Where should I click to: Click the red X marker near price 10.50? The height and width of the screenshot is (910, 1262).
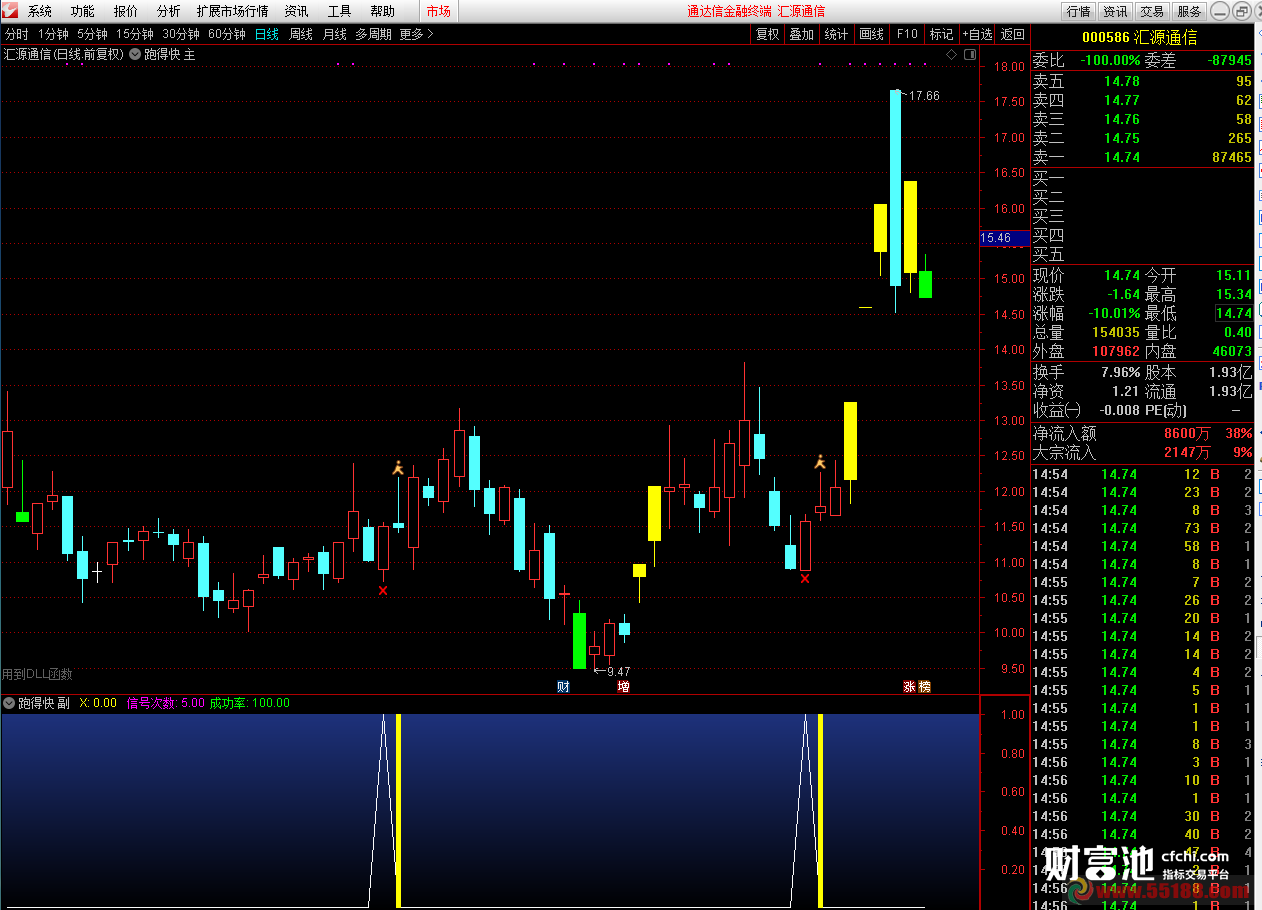pyautogui.click(x=383, y=591)
